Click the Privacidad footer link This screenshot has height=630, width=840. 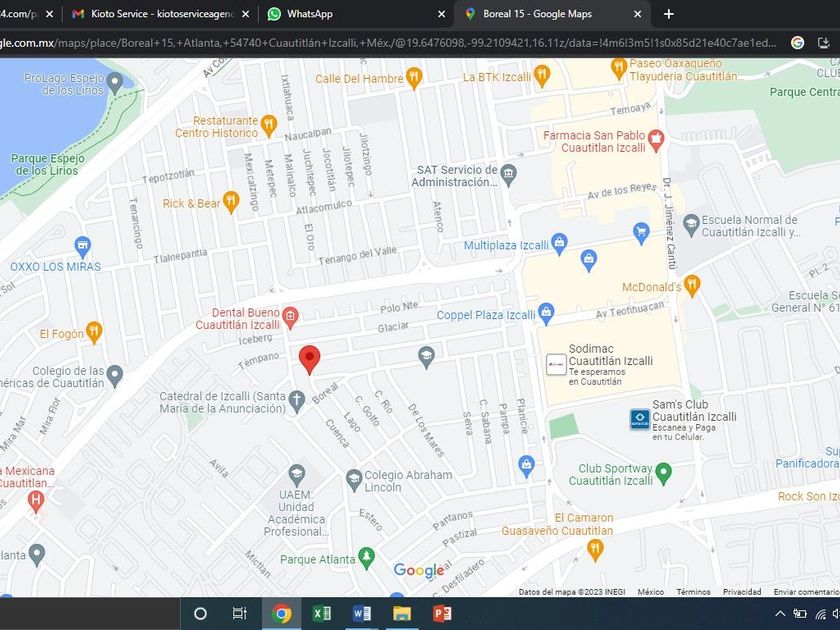pyautogui.click(x=742, y=592)
